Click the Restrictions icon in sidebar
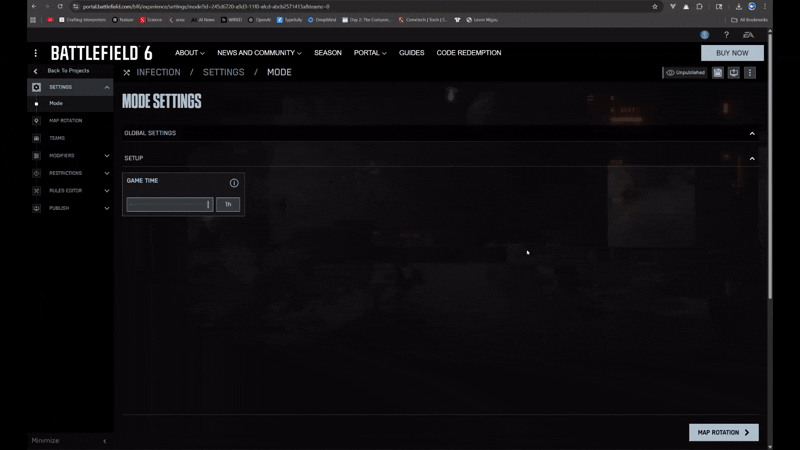This screenshot has width=800, height=450. tap(36, 173)
